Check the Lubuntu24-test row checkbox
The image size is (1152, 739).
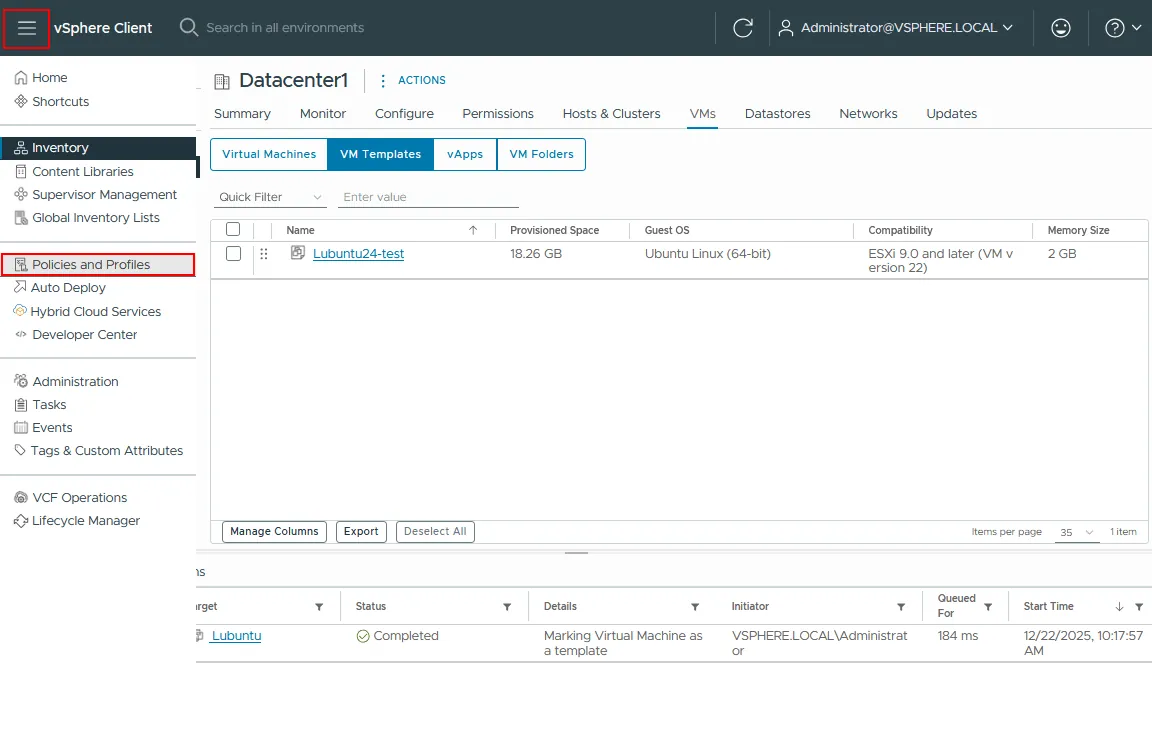pos(233,253)
